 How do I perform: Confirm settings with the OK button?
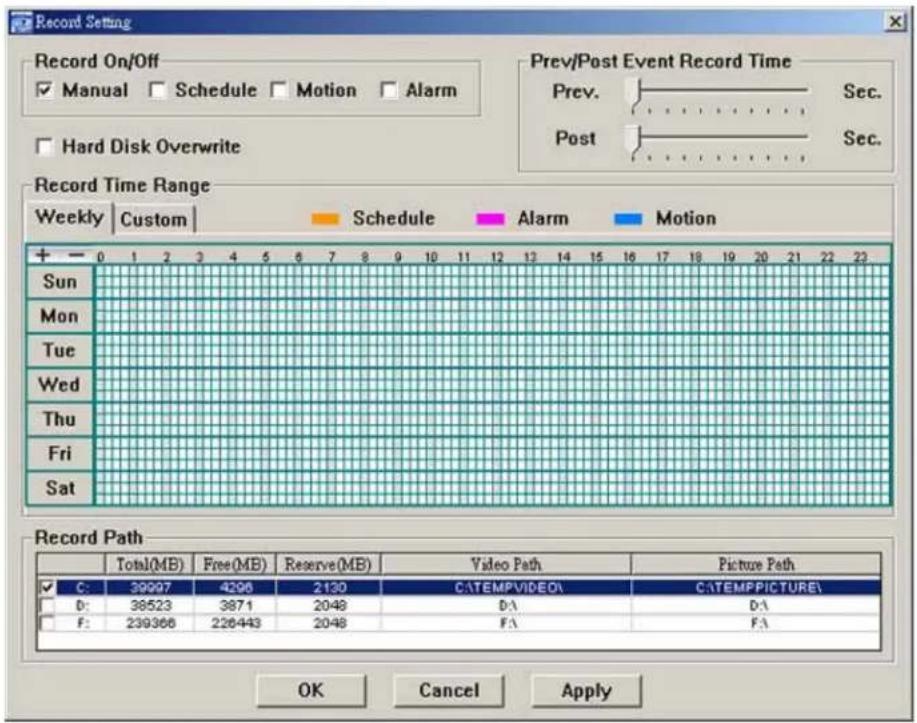tap(311, 690)
